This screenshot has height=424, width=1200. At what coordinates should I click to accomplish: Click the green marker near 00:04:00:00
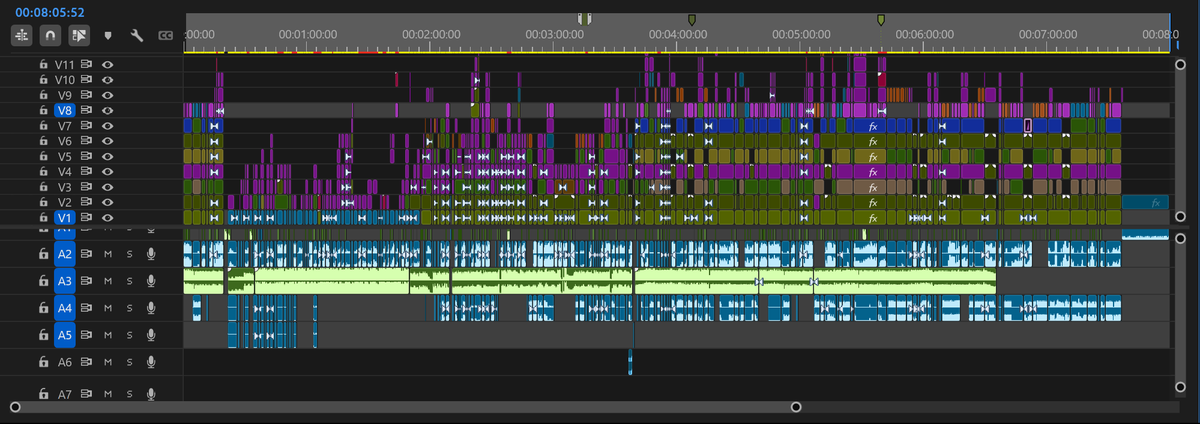(690, 19)
